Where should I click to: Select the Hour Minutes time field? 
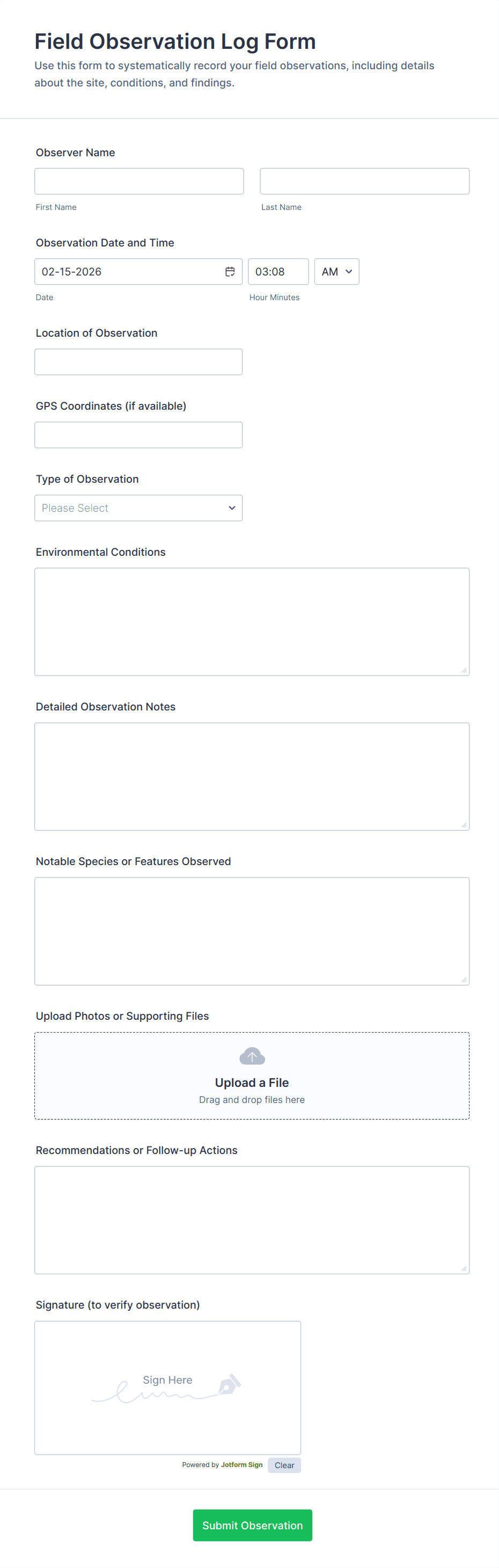pyautogui.click(x=277, y=272)
